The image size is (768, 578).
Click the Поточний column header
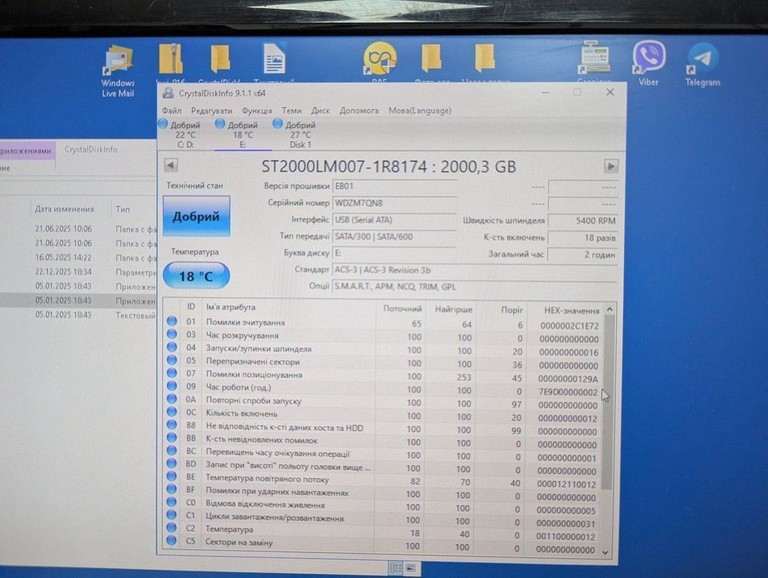click(402, 309)
